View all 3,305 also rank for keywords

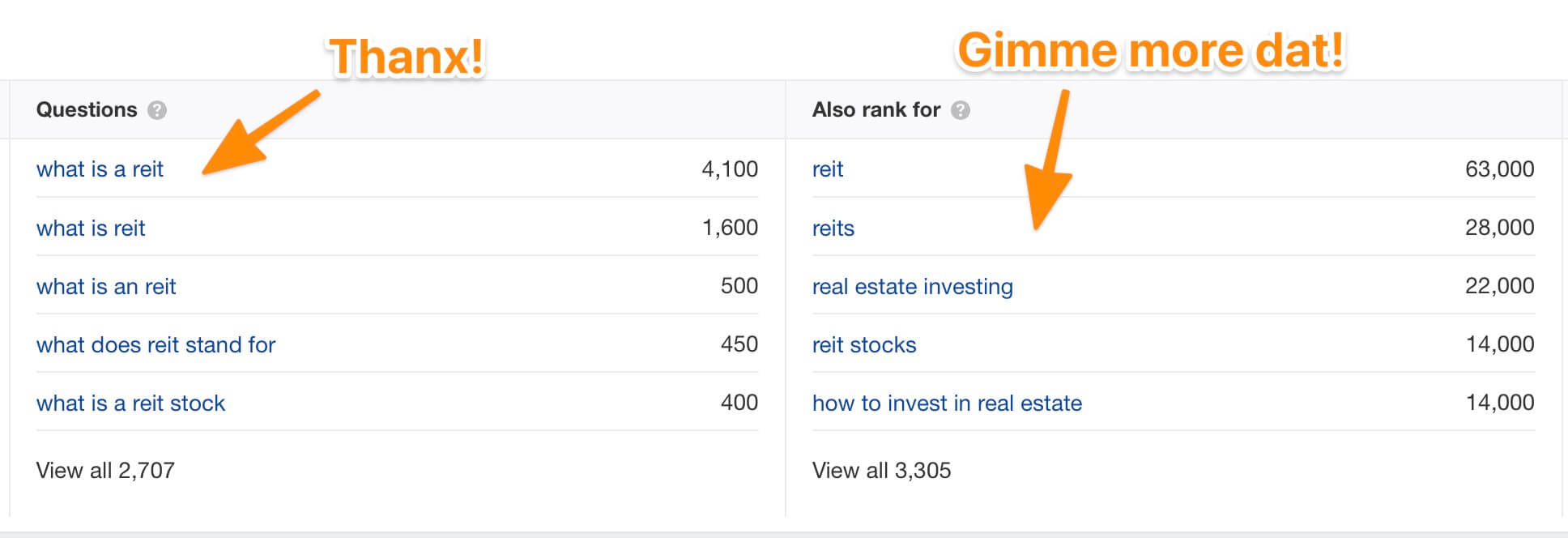[881, 471]
